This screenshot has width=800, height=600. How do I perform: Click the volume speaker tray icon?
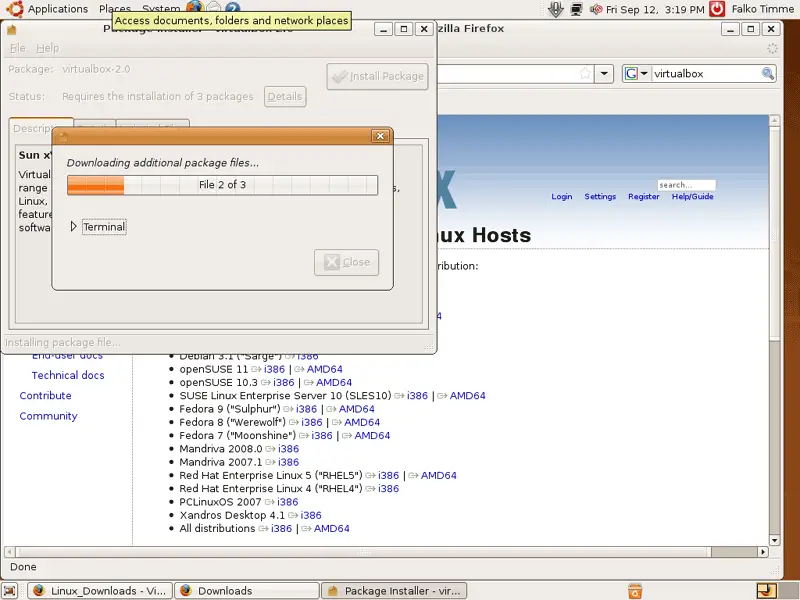point(595,9)
